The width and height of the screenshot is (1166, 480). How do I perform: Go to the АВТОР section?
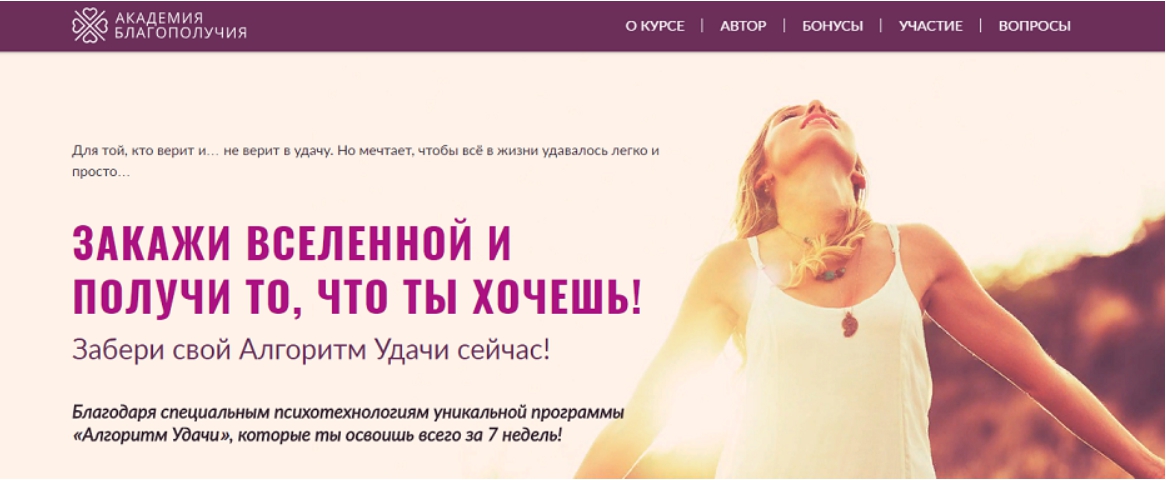click(x=743, y=26)
